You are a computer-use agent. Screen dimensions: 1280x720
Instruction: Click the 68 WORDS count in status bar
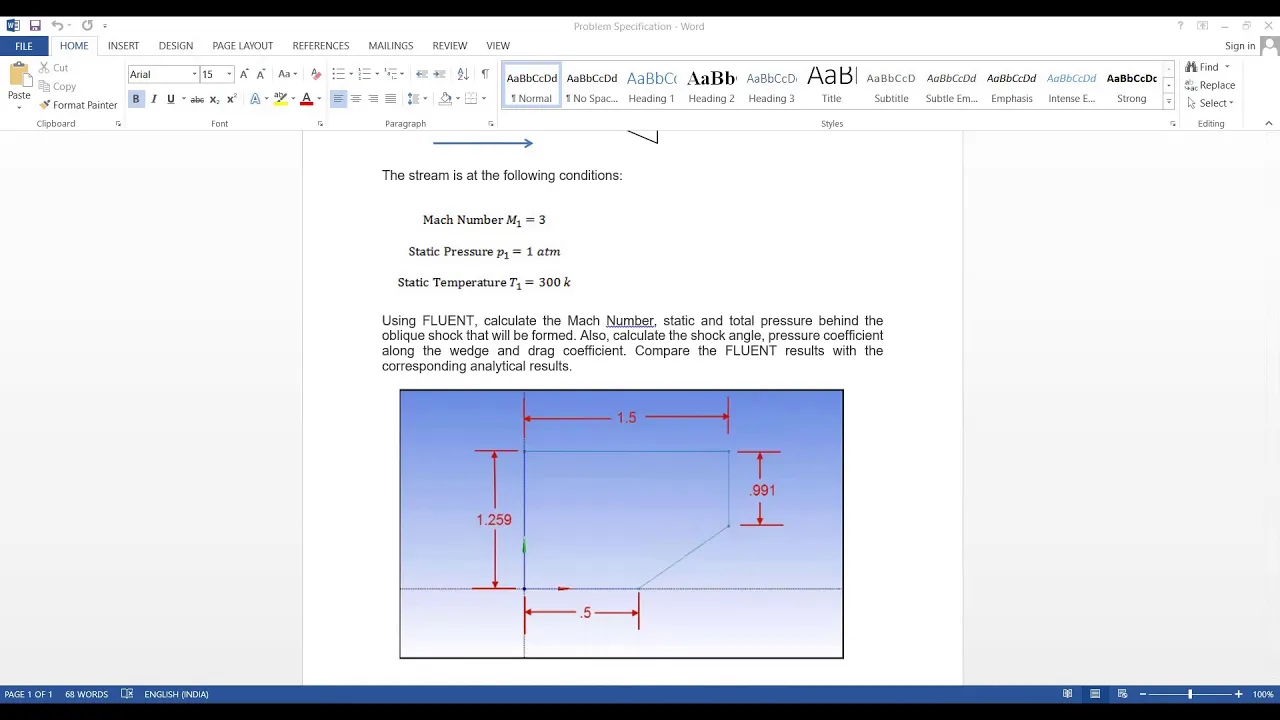[86, 694]
